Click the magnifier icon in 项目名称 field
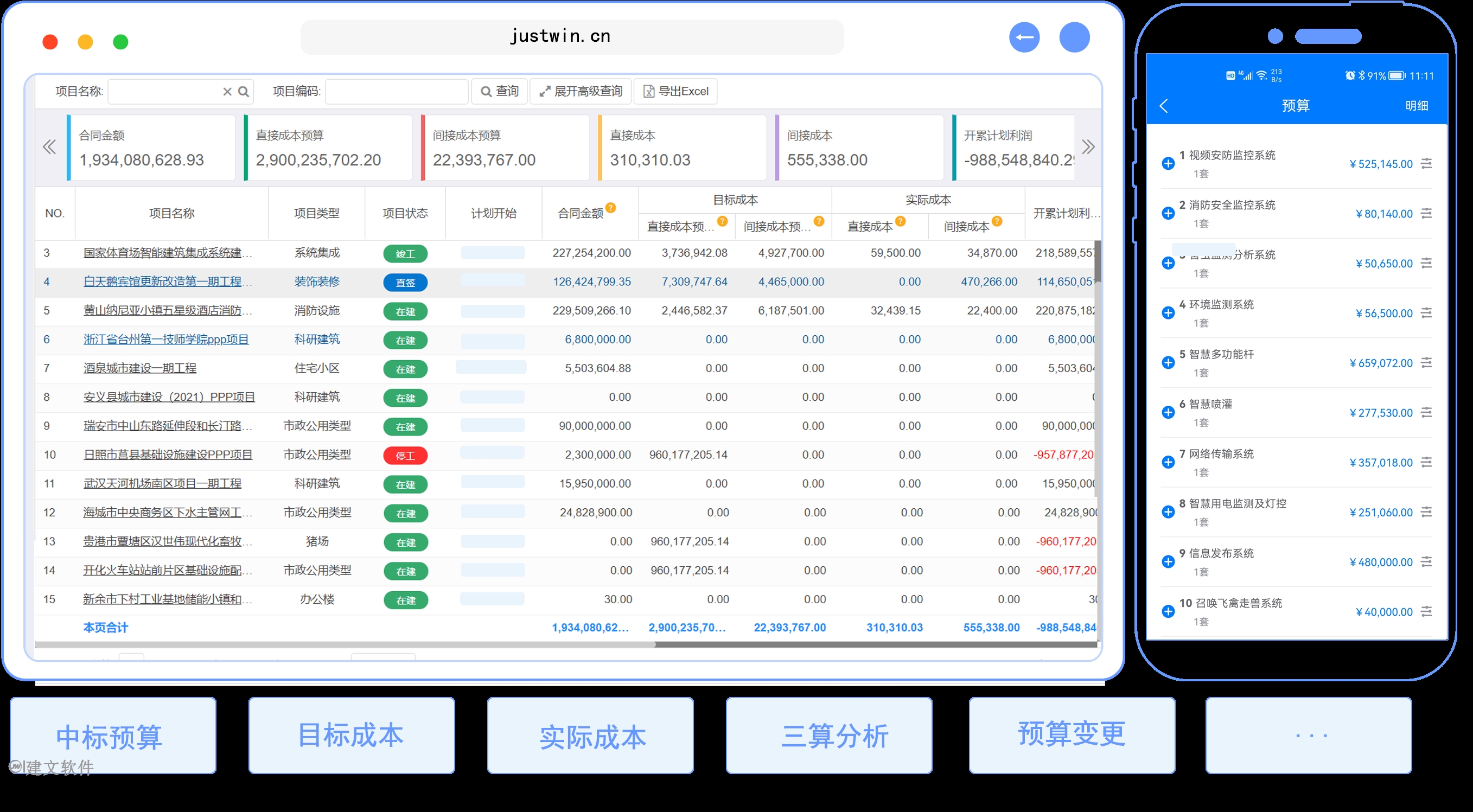 pyautogui.click(x=244, y=92)
